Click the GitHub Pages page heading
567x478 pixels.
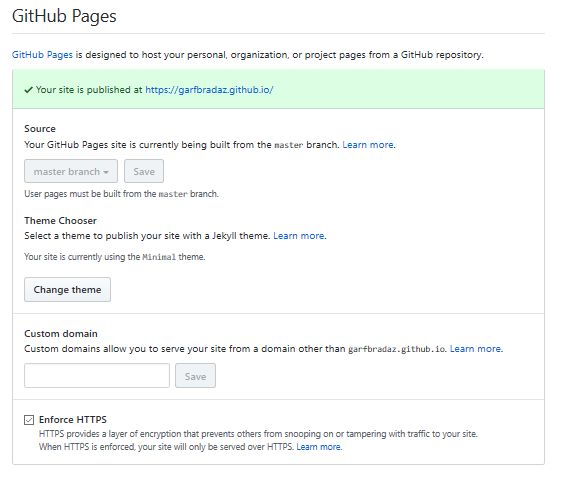[64, 16]
